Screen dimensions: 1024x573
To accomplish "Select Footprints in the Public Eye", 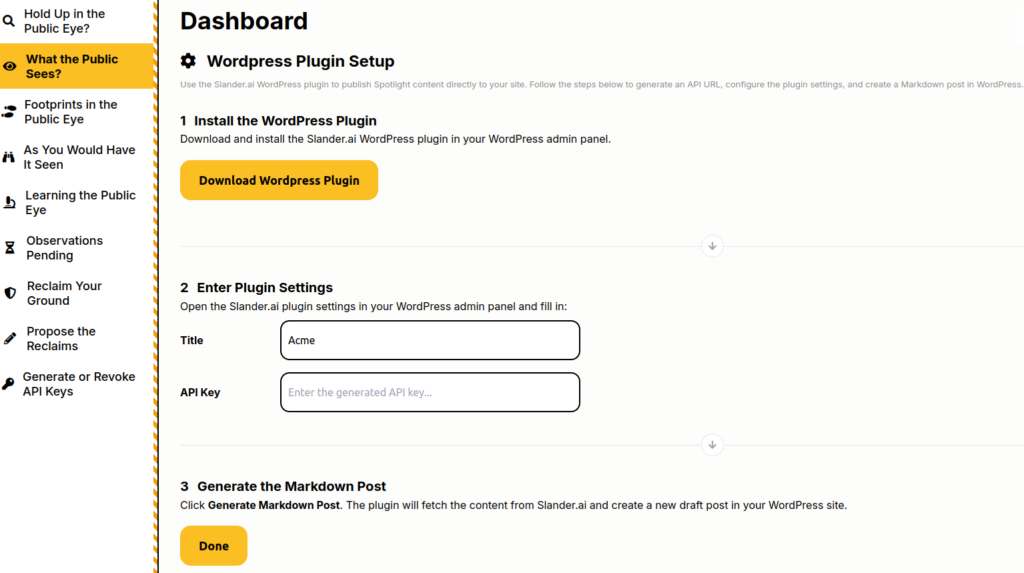I will [x=70, y=112].
